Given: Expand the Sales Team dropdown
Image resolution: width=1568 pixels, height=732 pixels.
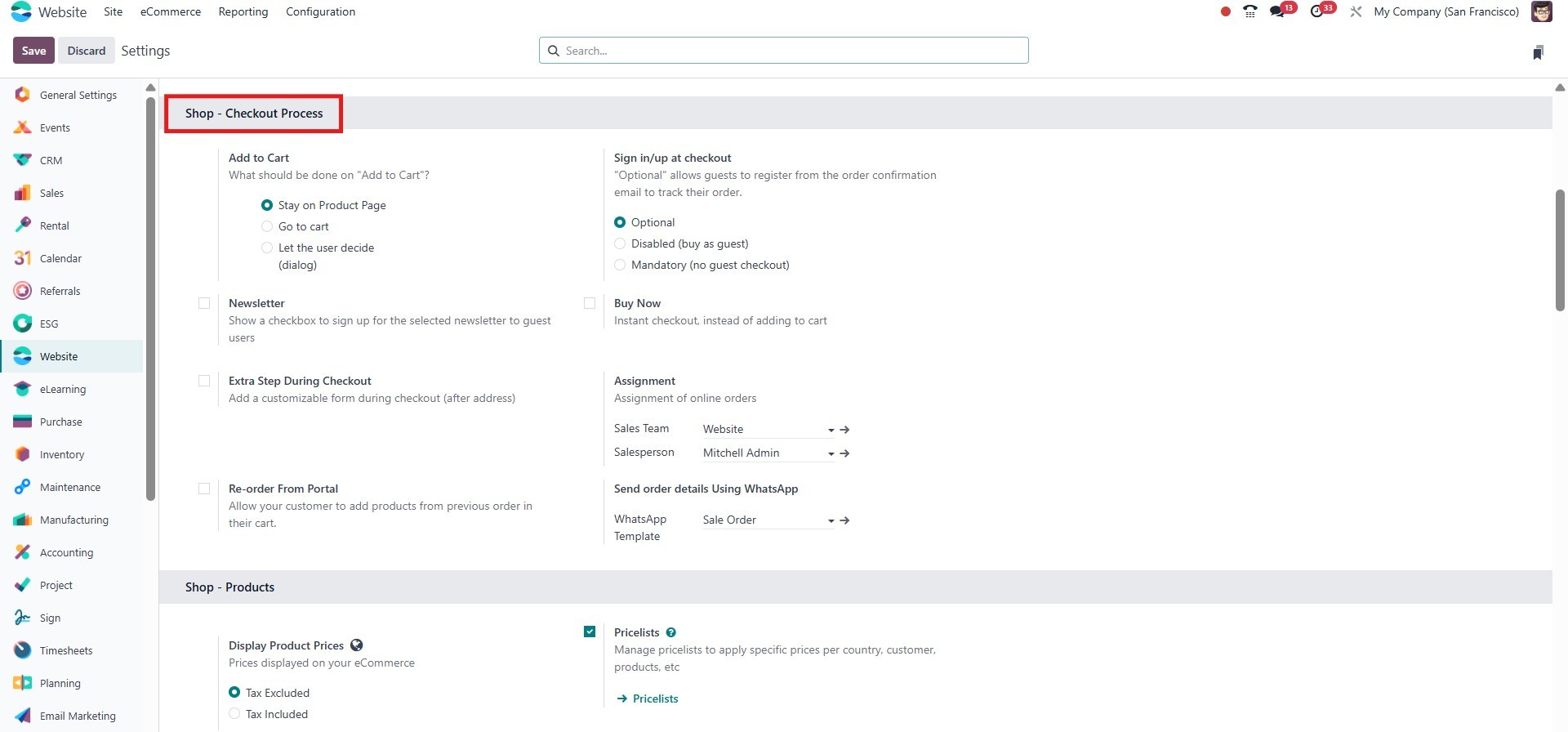Looking at the screenshot, I should coord(831,430).
